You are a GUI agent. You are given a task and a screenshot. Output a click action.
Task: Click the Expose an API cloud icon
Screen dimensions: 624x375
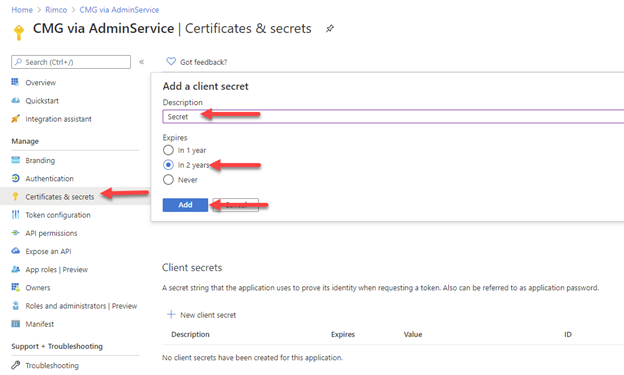point(15,251)
